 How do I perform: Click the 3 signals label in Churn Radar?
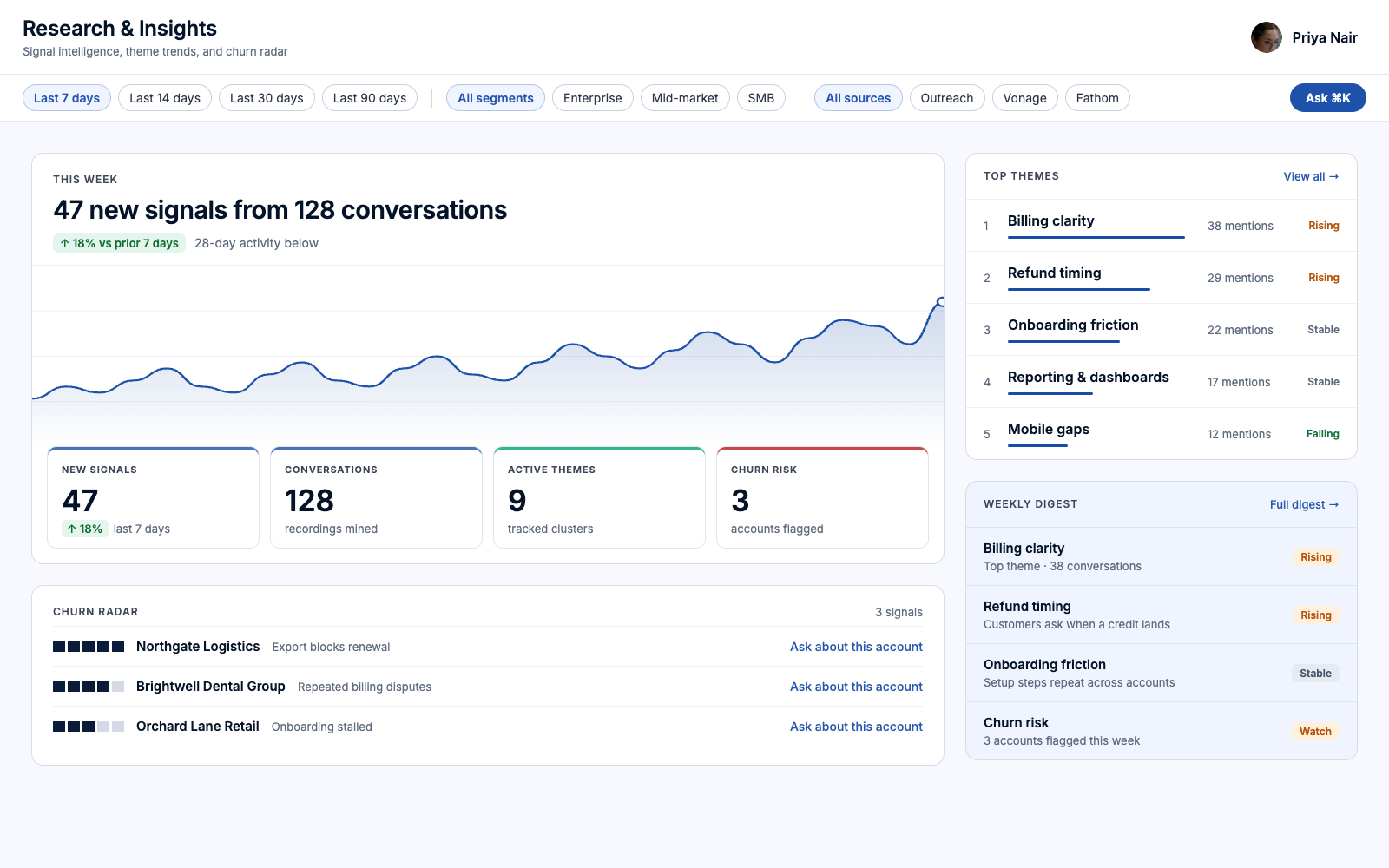pyautogui.click(x=899, y=612)
